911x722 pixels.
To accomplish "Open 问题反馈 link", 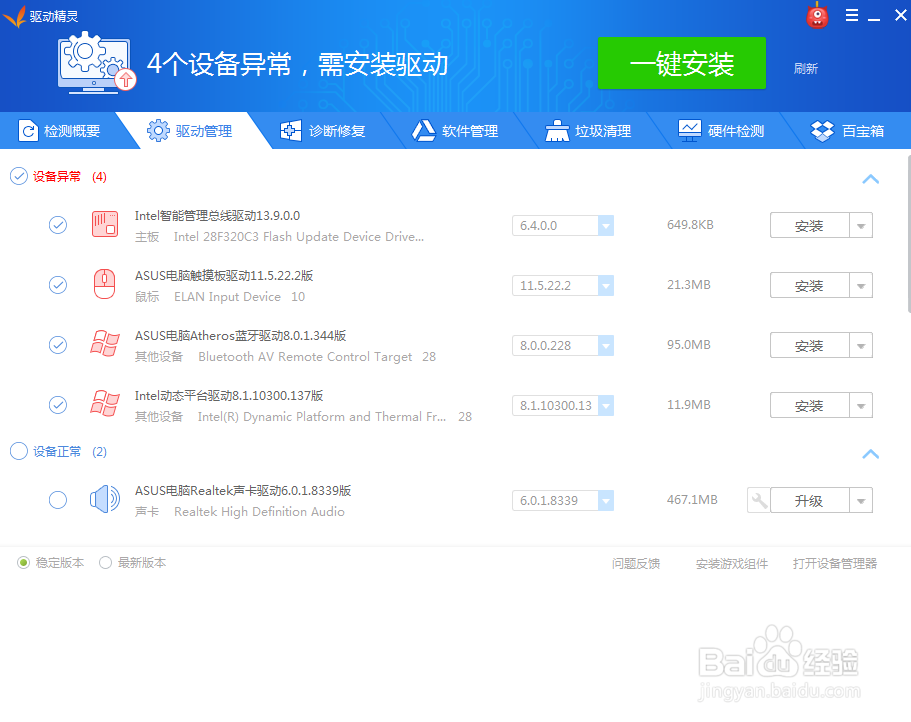I will (636, 563).
